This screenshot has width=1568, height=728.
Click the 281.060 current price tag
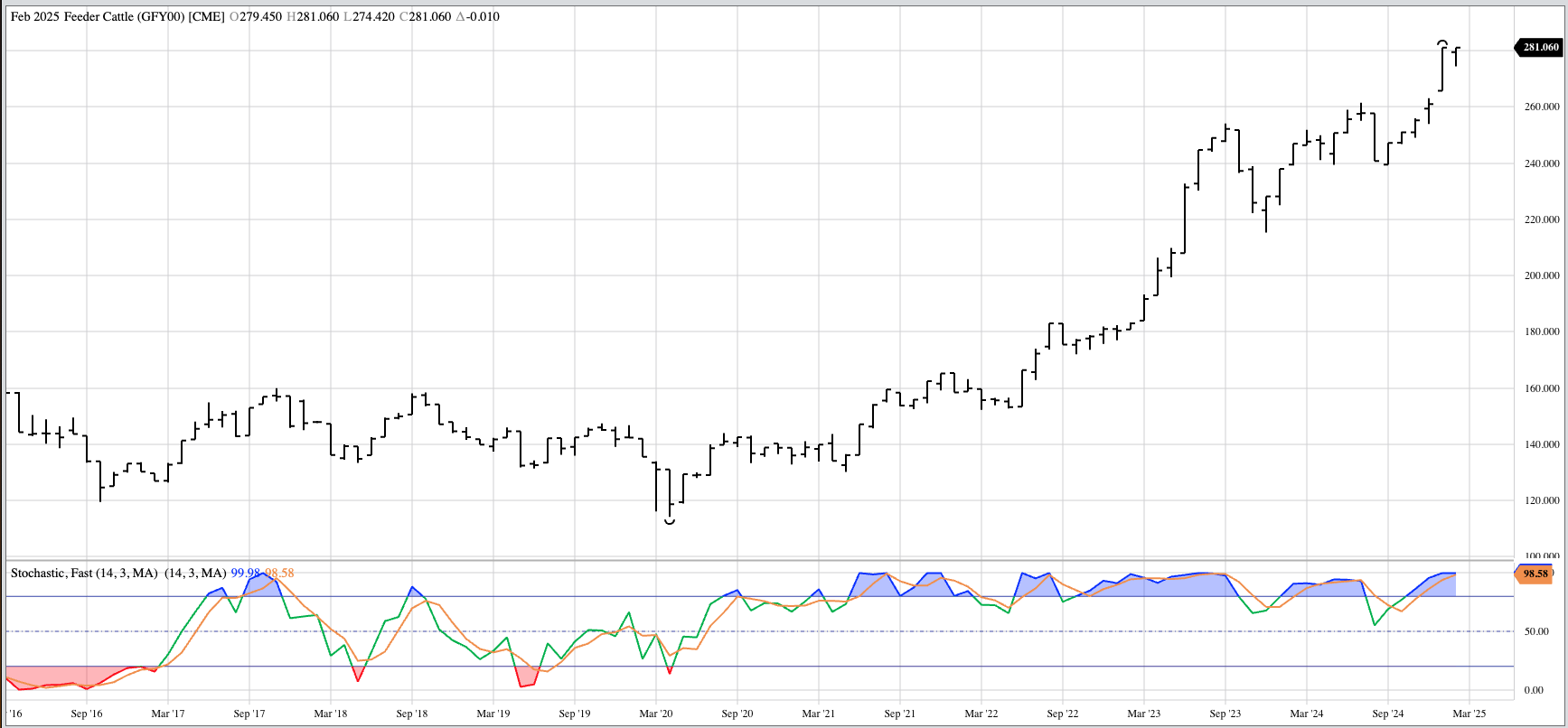(1540, 47)
